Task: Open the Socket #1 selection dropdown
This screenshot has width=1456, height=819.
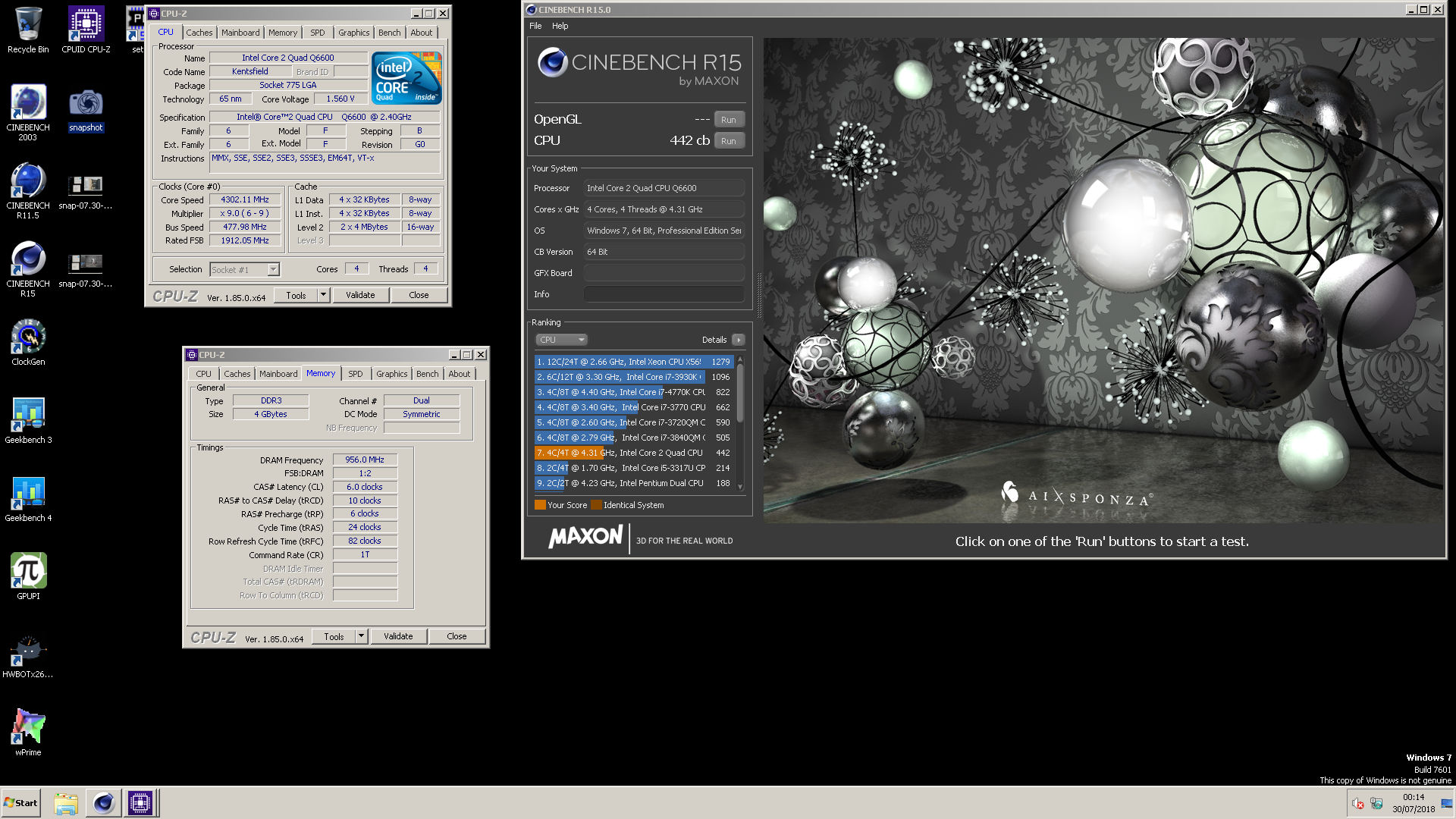Action: [244, 269]
